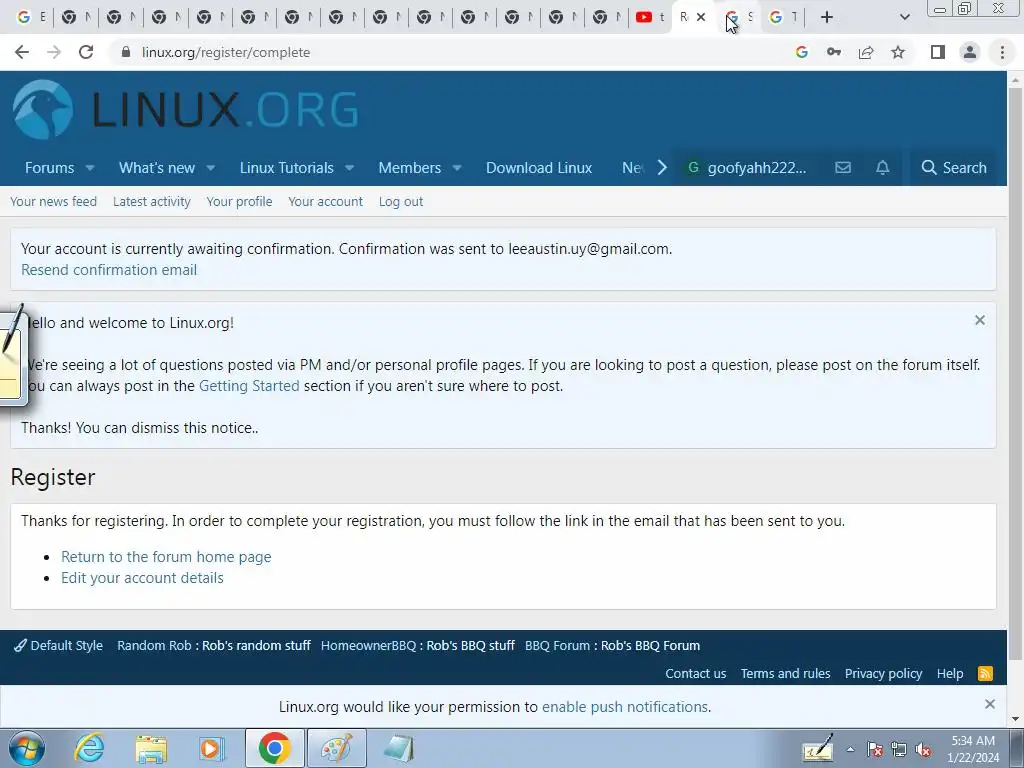1024x768 pixels.
Task: Click Return to the forum home page
Action: coord(166,557)
